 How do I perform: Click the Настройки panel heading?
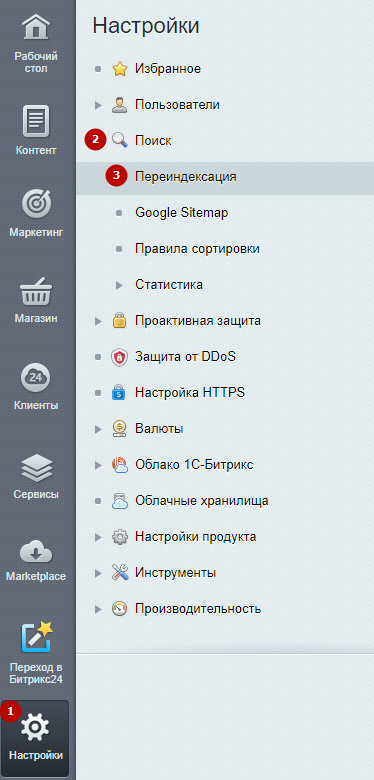[x=146, y=26]
